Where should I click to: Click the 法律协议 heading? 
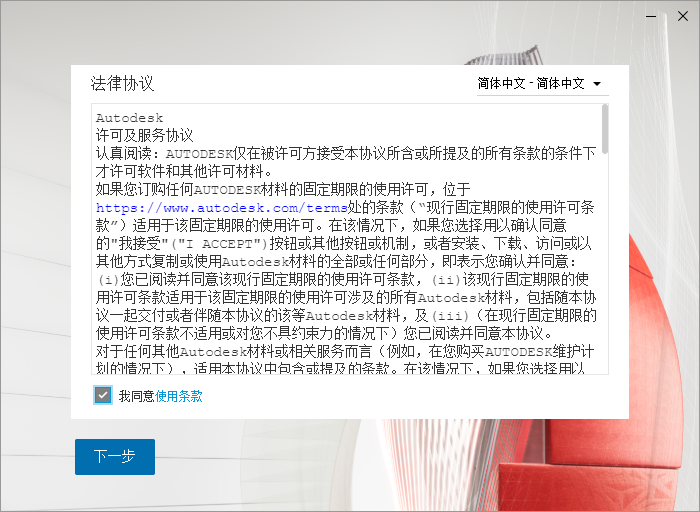point(122,83)
